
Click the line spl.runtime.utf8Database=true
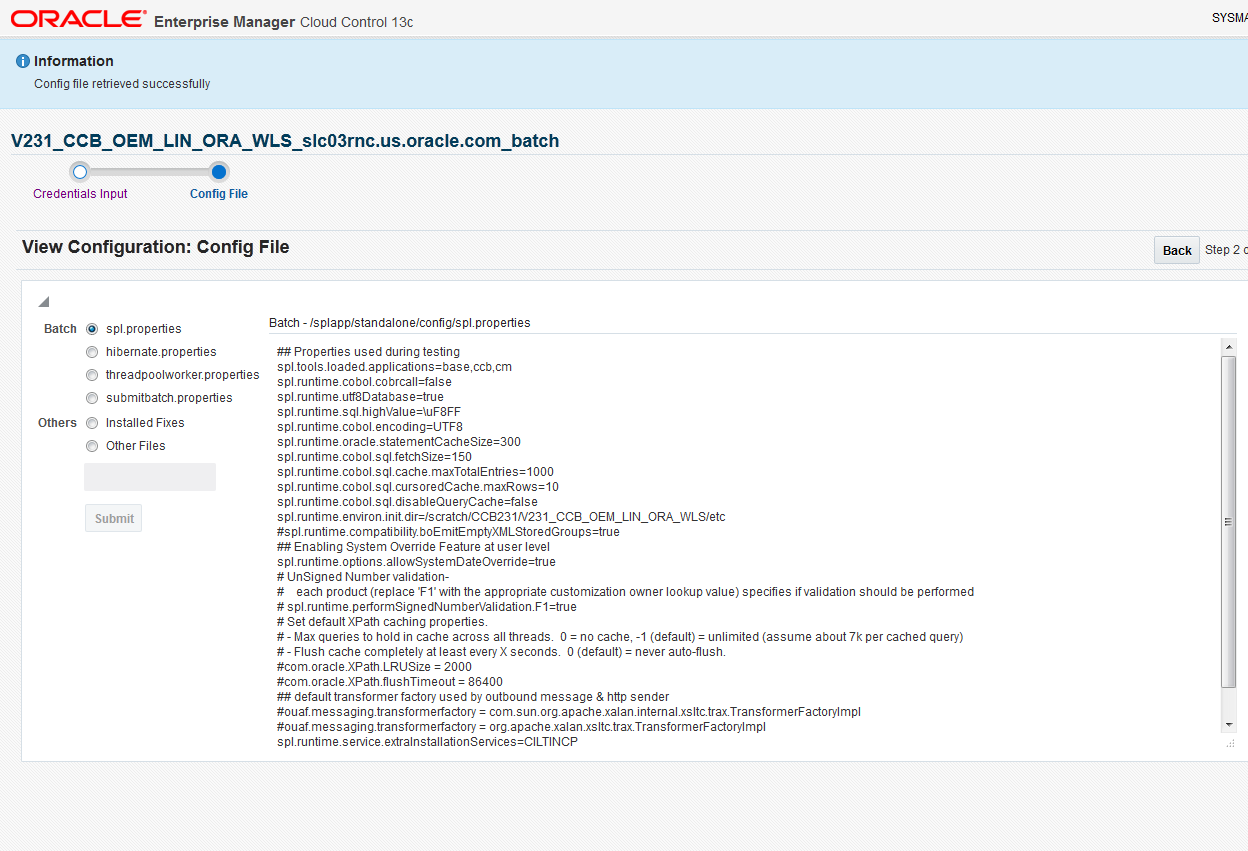pyautogui.click(x=360, y=397)
